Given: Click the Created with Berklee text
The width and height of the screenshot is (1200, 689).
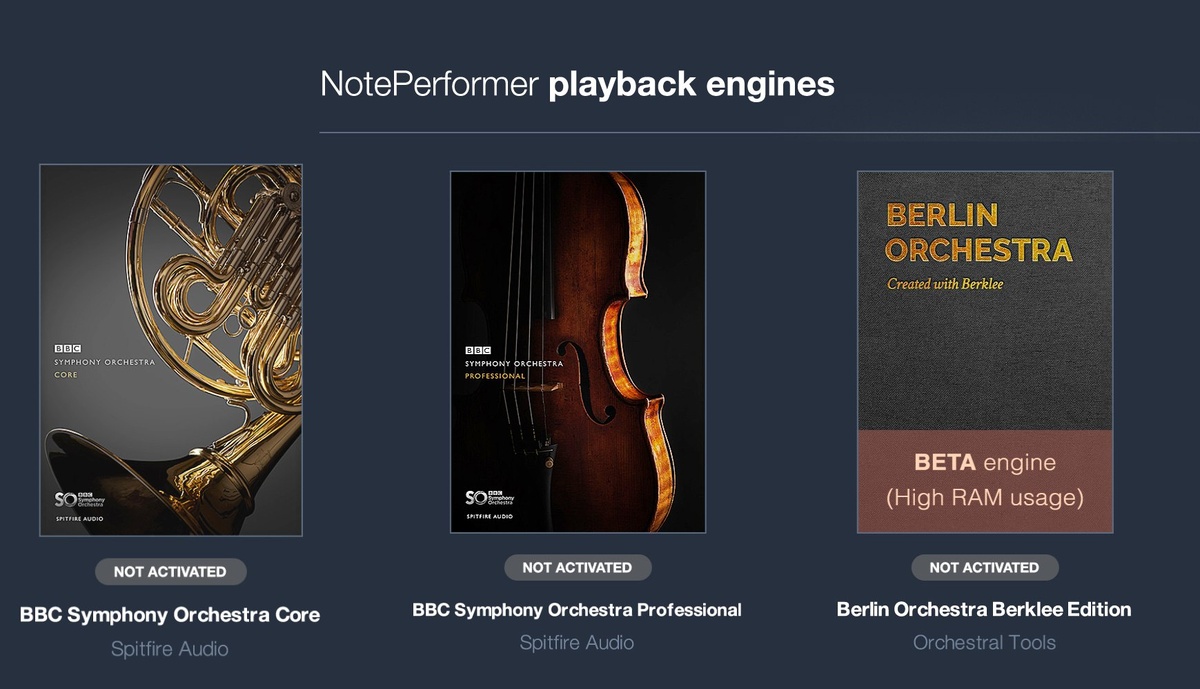Looking at the screenshot, I should [x=945, y=284].
